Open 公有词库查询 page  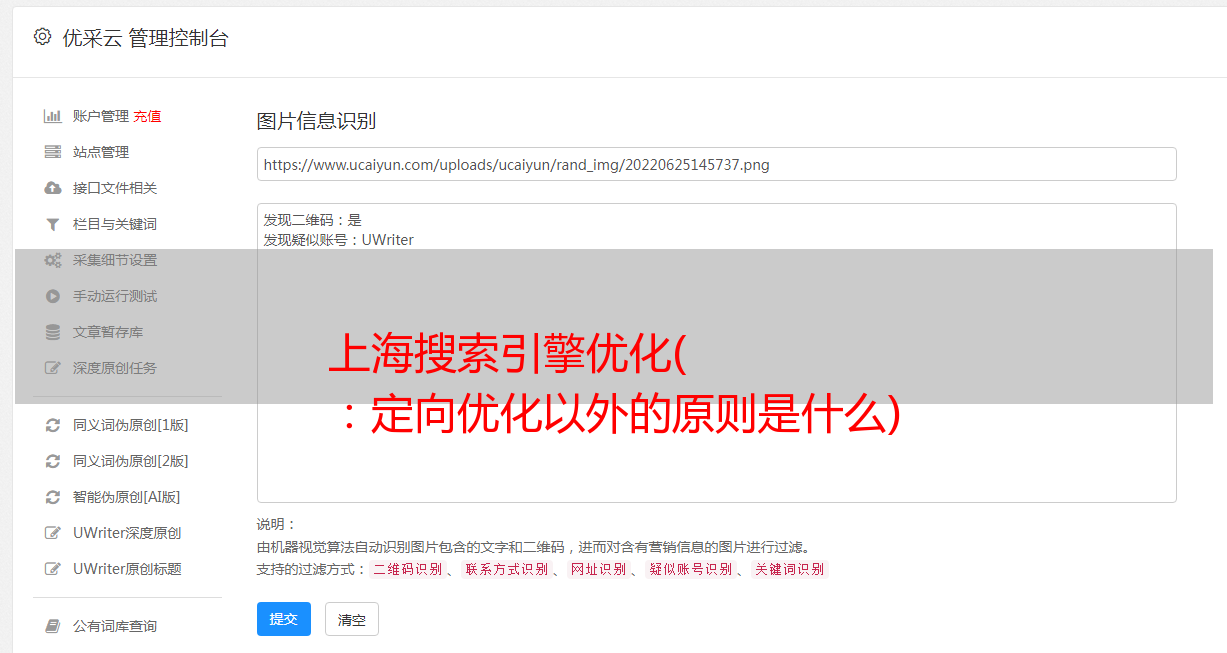[x=115, y=626]
